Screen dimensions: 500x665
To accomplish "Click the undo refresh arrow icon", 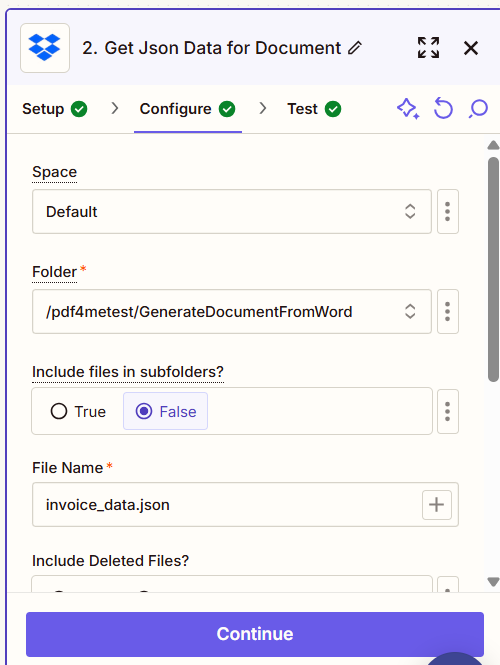I will 443,109.
